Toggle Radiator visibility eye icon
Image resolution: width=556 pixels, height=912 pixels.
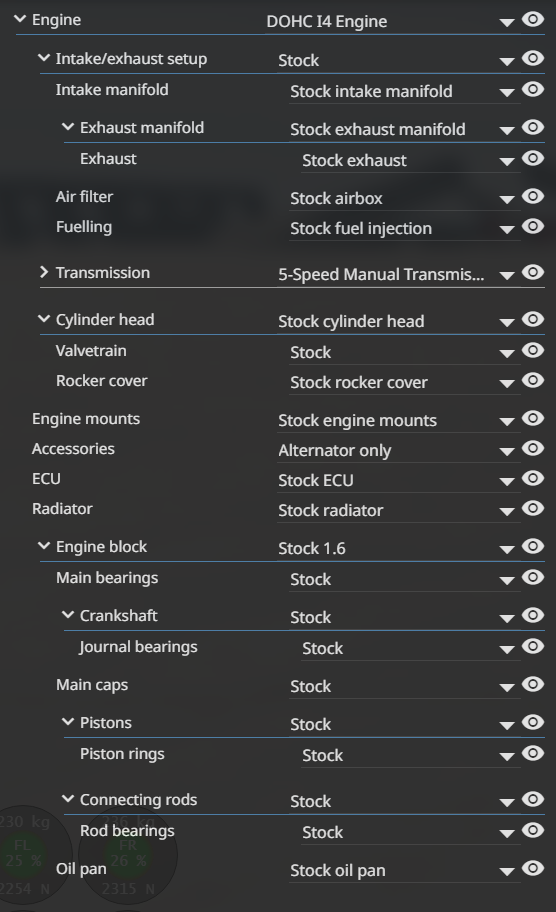coord(533,508)
